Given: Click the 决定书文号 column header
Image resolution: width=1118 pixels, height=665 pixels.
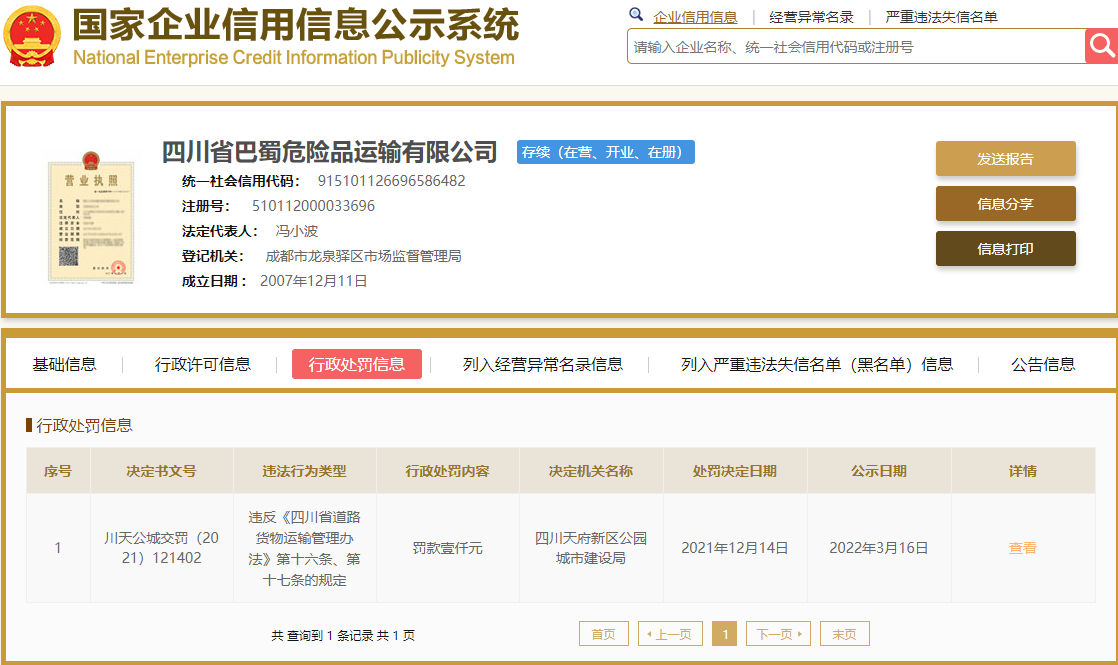Looking at the screenshot, I should 161,471.
